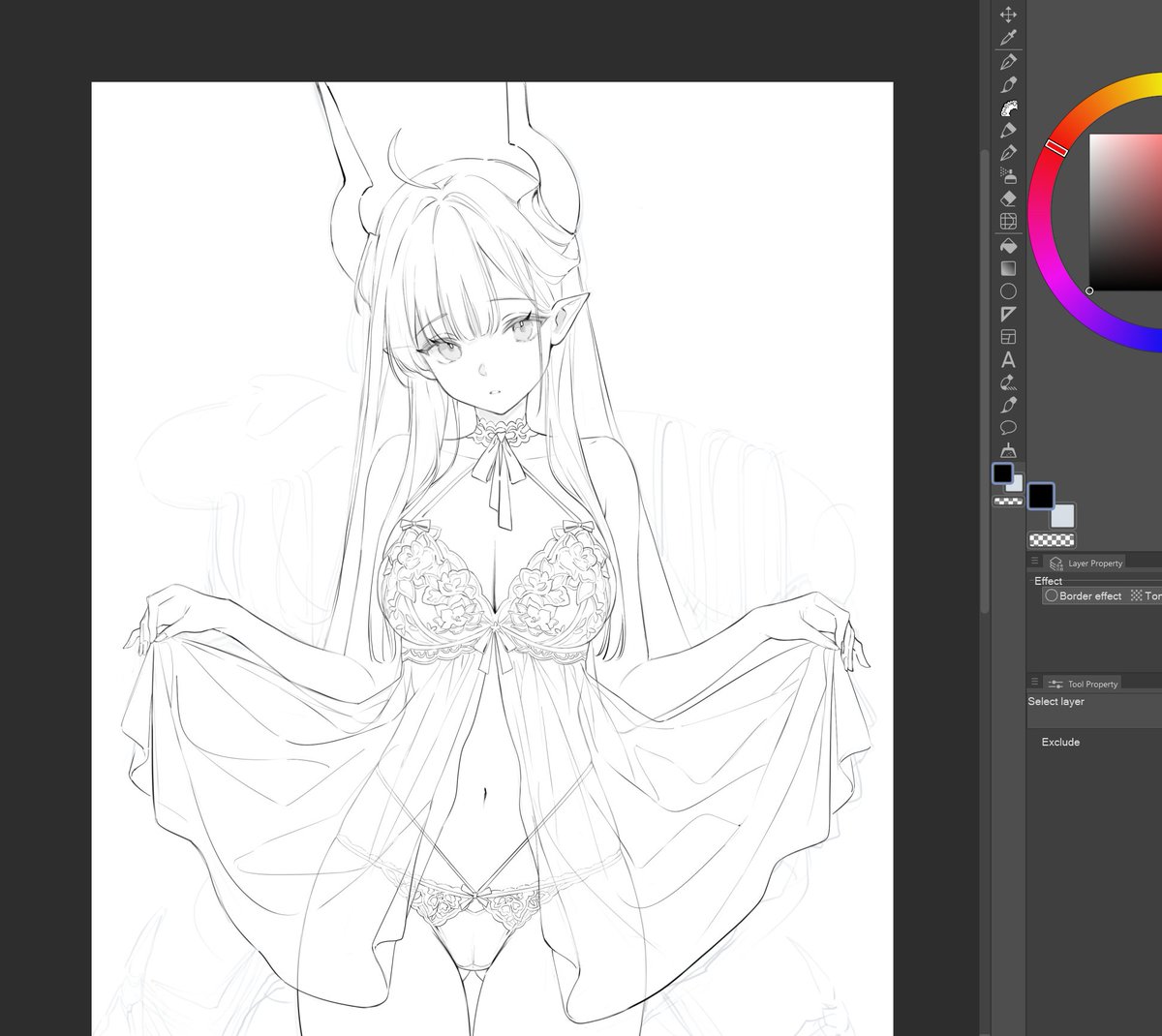Click the circle handle at the color square corner
Image resolution: width=1162 pixels, height=1036 pixels.
coord(1089,290)
